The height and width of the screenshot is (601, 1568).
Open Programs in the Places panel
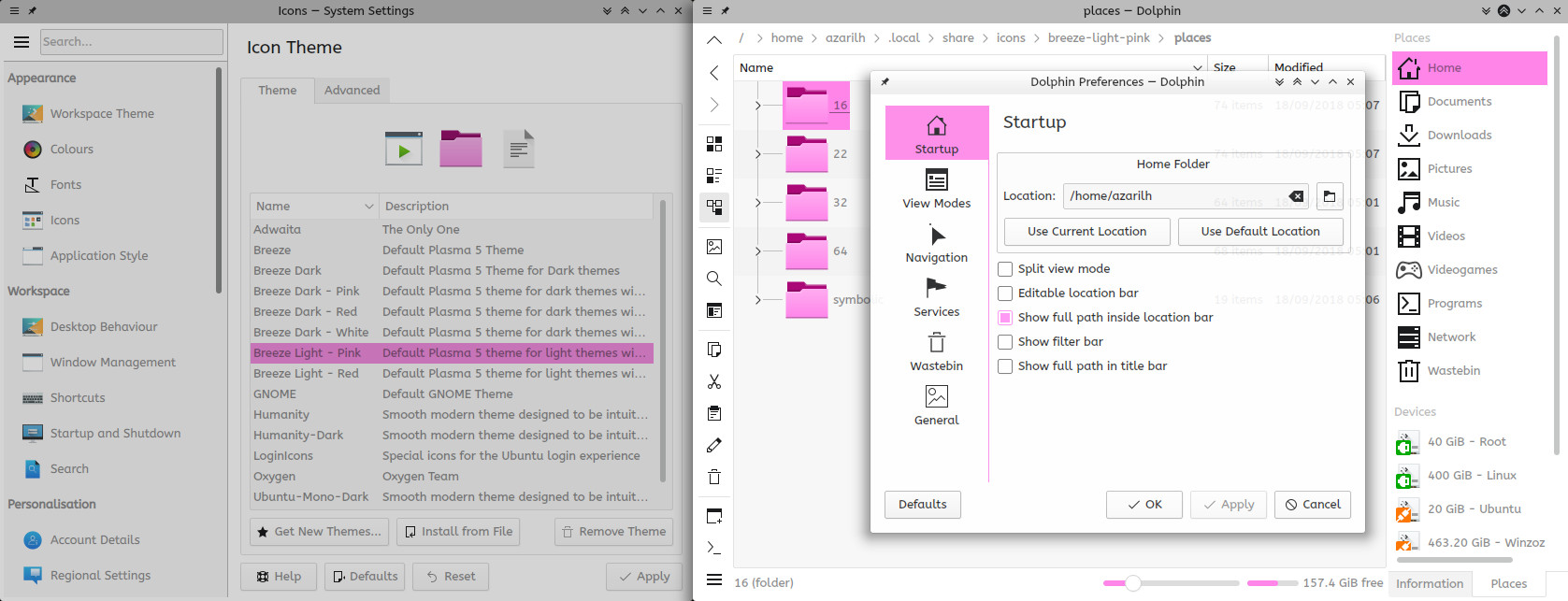1470,304
